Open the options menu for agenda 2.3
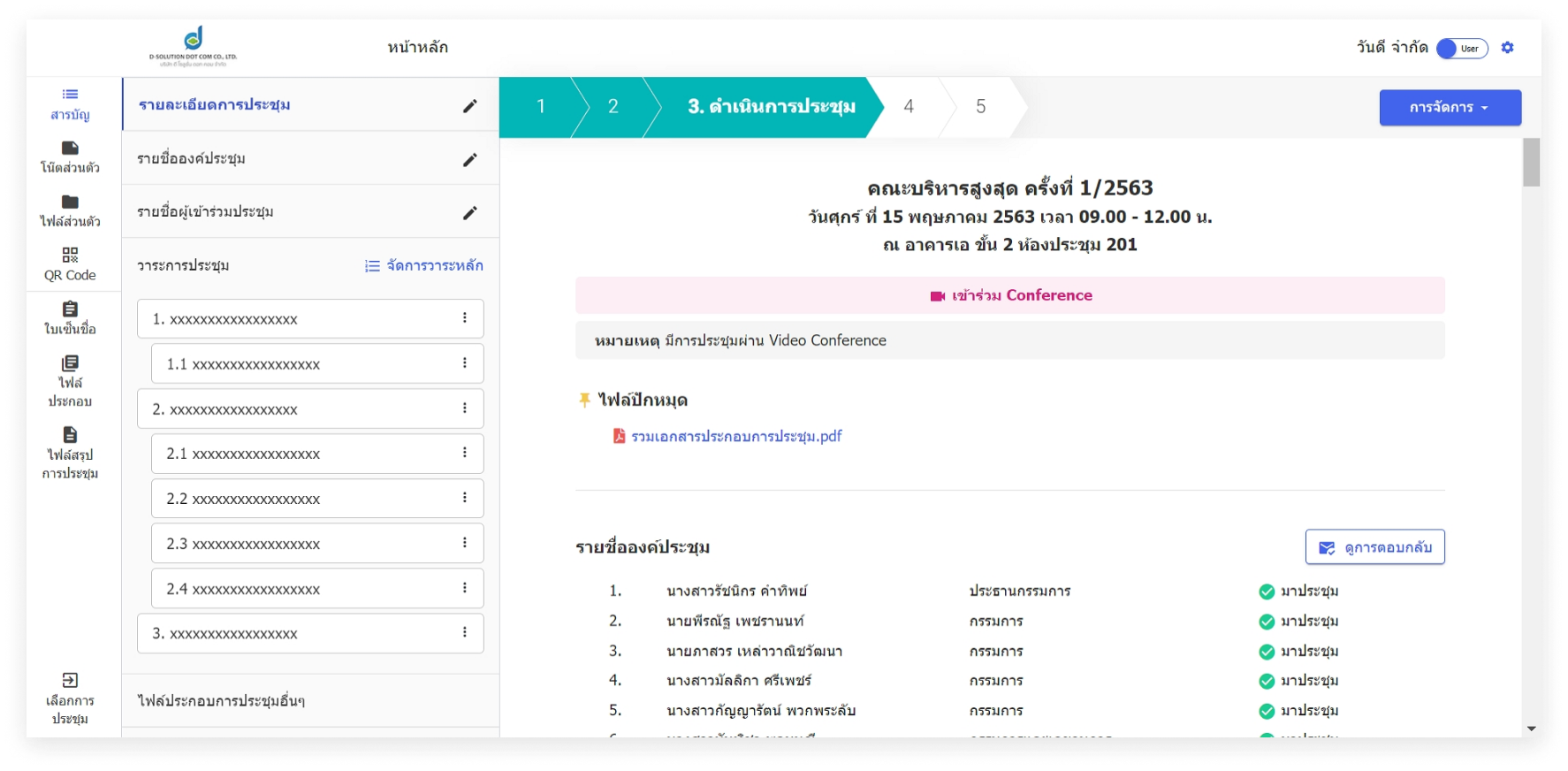This screenshot has height=771, width=1568. tap(465, 542)
